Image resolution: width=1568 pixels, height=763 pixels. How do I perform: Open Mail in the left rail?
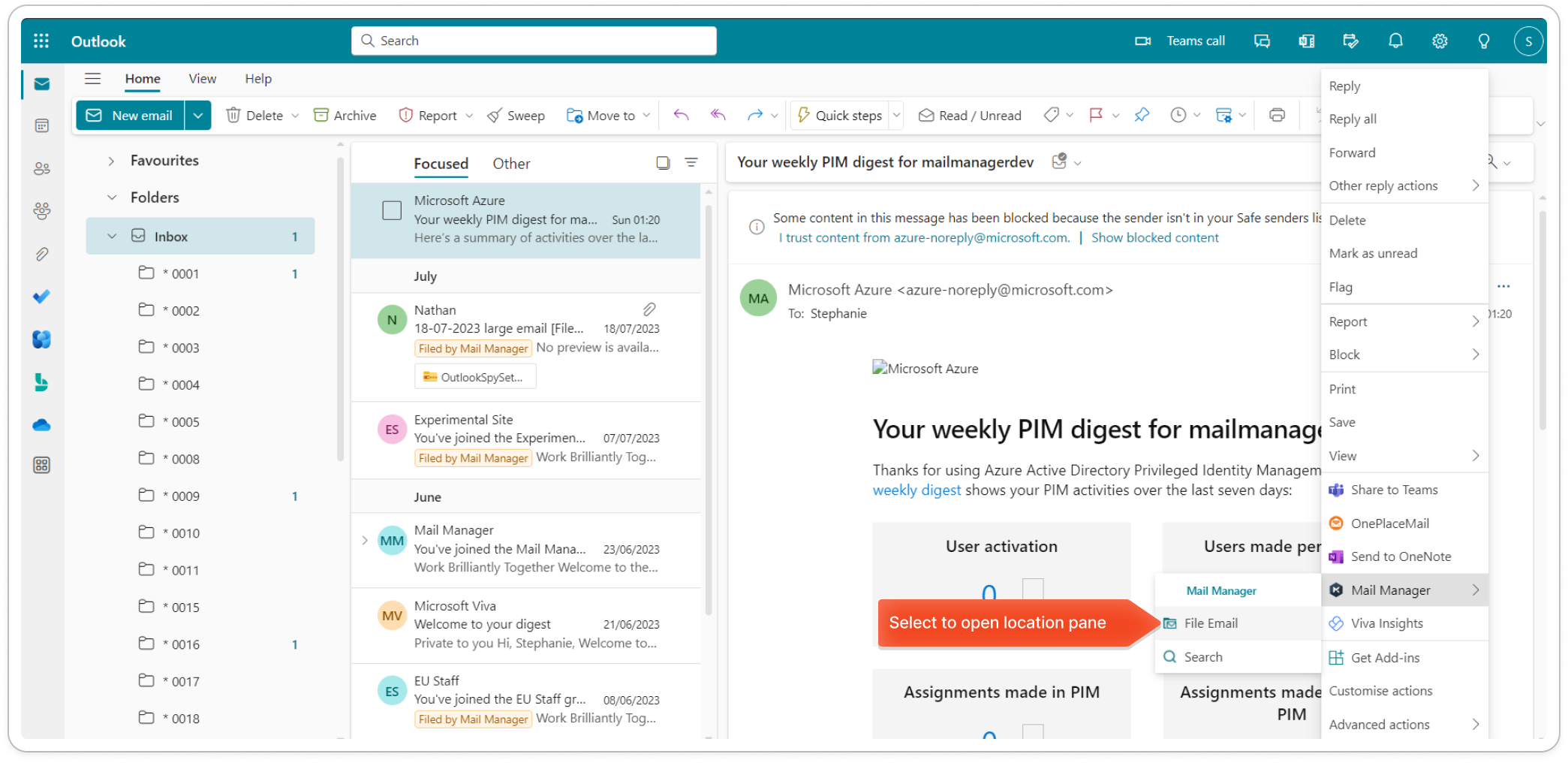tap(42, 84)
